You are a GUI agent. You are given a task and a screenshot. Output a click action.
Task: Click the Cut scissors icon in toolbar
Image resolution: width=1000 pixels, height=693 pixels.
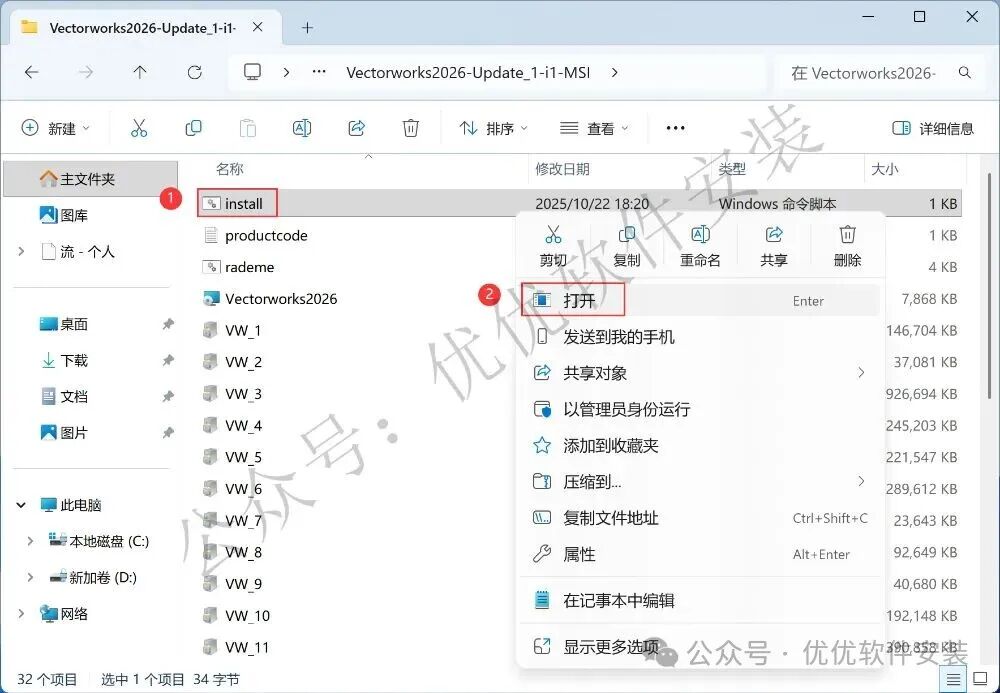point(139,128)
